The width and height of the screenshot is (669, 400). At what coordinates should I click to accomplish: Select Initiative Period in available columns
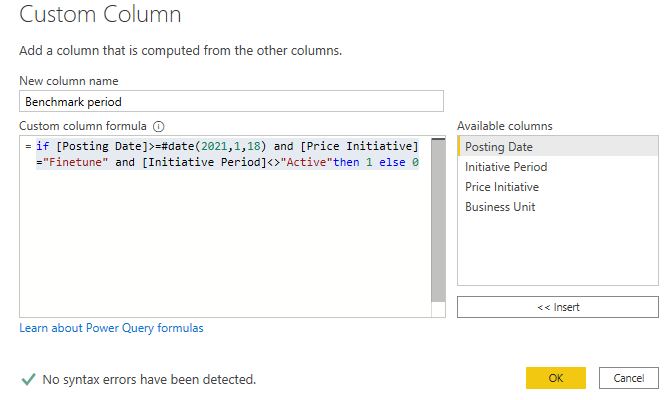click(x=558, y=167)
